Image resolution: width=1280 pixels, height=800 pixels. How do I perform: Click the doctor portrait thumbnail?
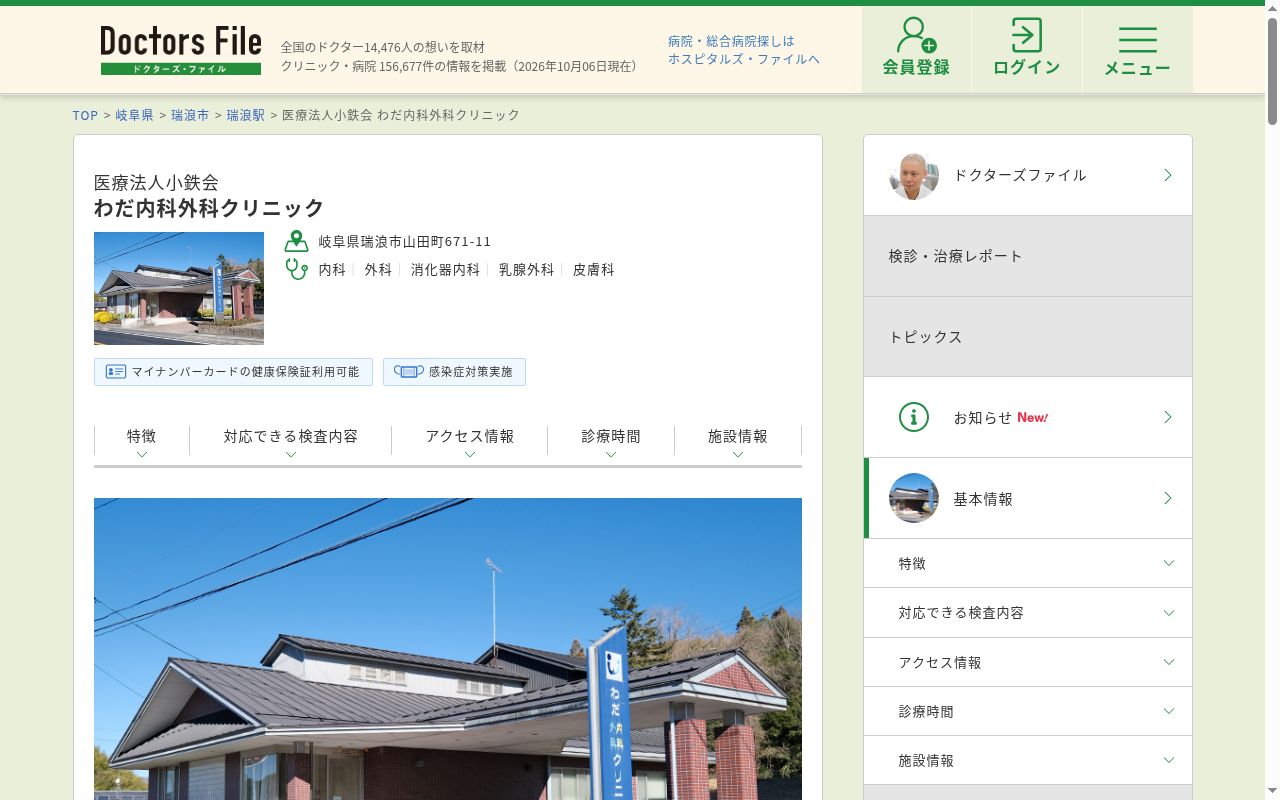pos(914,175)
